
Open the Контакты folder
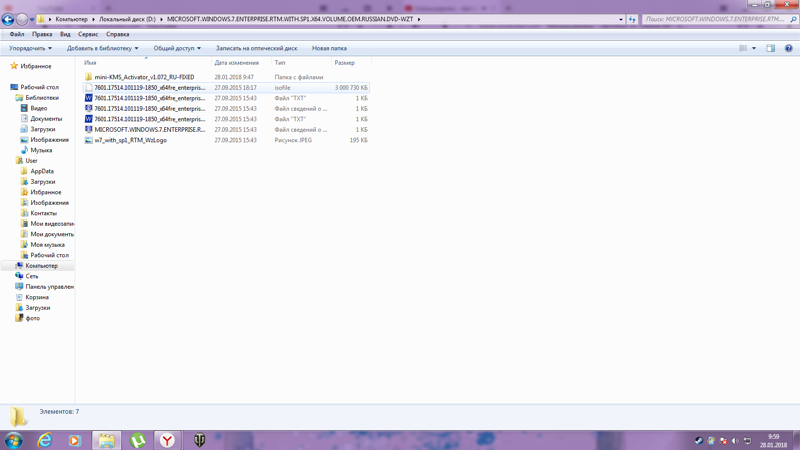[x=43, y=213]
